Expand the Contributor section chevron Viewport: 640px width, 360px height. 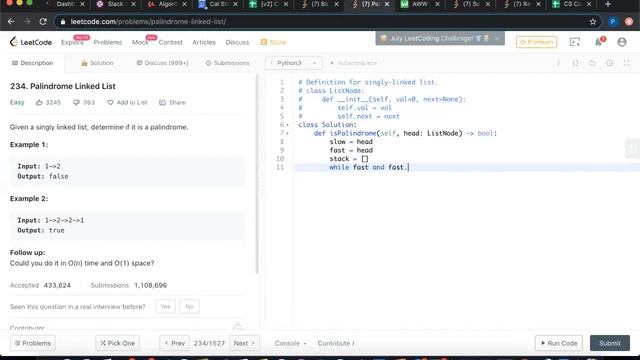[238, 326]
